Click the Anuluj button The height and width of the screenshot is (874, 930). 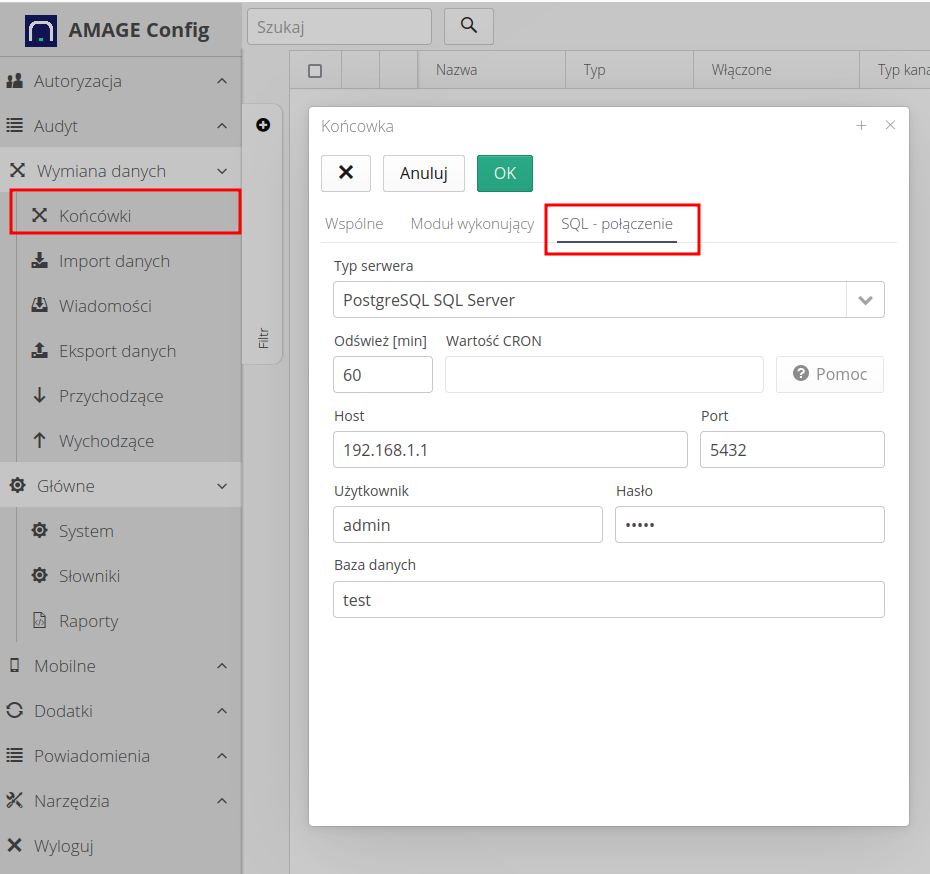pyautogui.click(x=424, y=173)
